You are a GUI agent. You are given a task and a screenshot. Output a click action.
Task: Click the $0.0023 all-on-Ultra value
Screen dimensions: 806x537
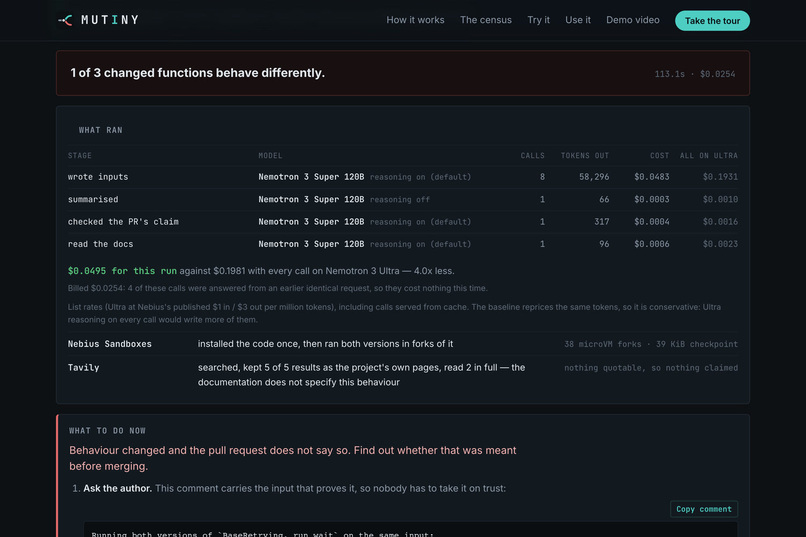[720, 244]
